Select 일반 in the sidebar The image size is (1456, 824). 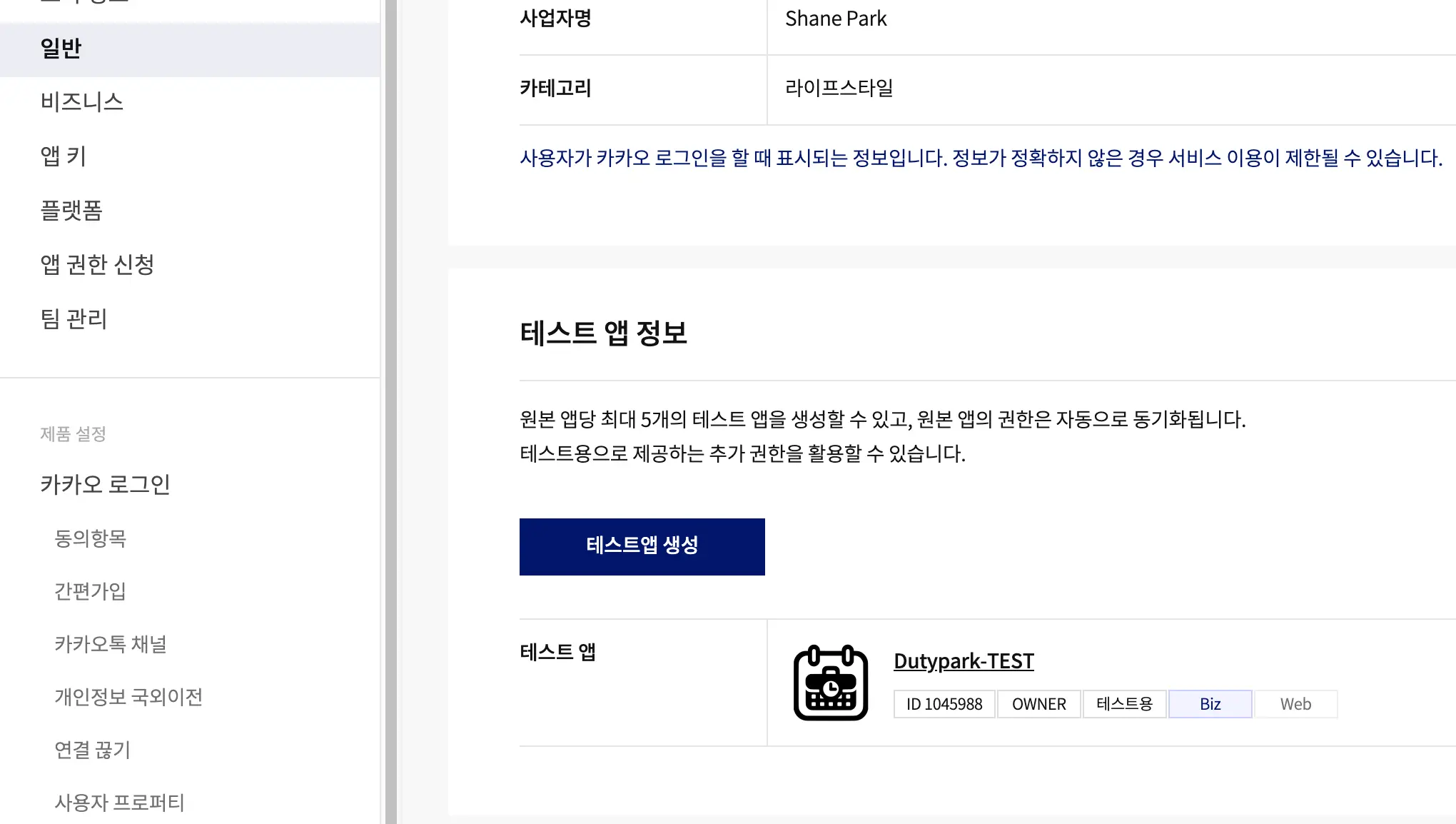coord(61,49)
